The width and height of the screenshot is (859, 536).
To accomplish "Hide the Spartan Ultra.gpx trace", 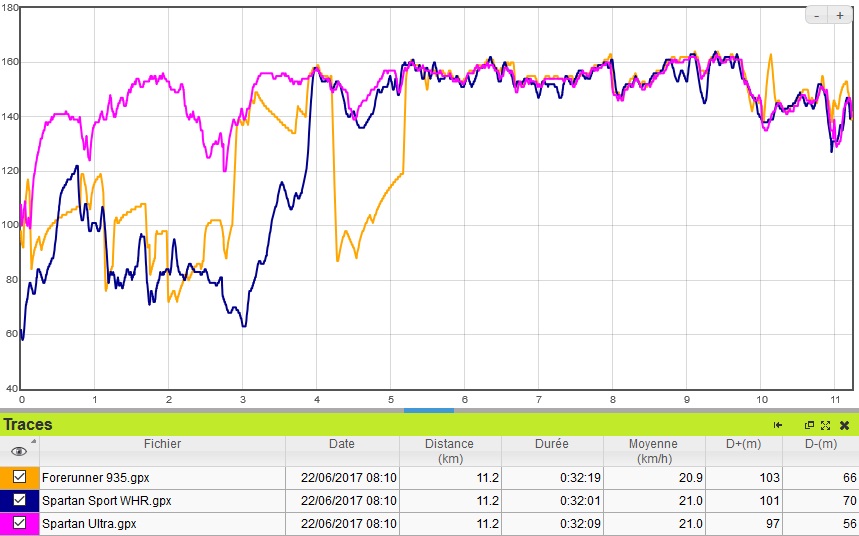I will coord(19,523).
